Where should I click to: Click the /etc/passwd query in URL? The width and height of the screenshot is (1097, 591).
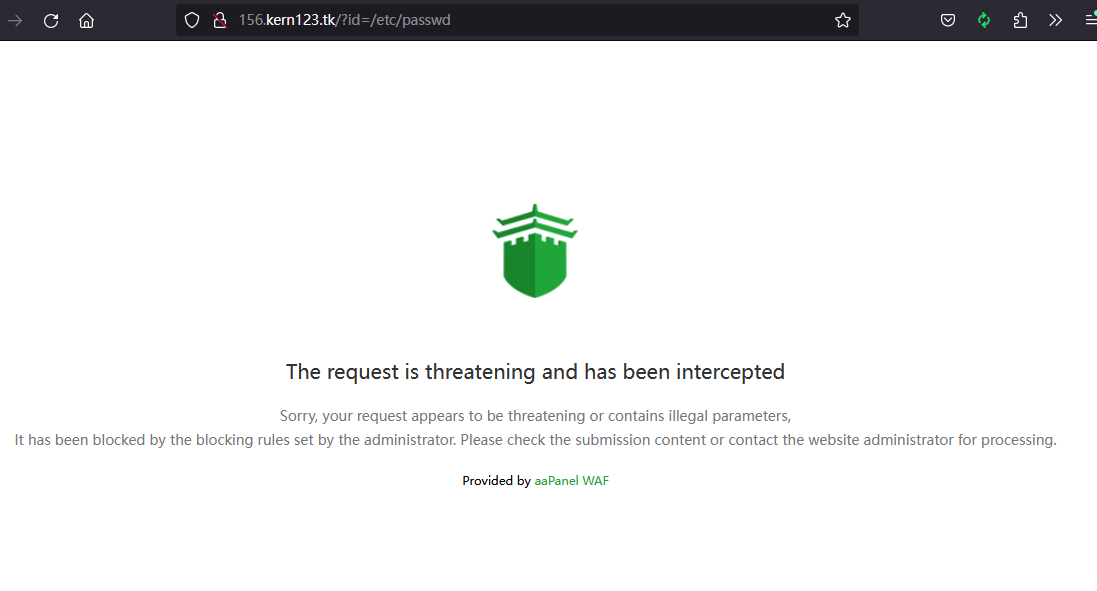pos(415,20)
